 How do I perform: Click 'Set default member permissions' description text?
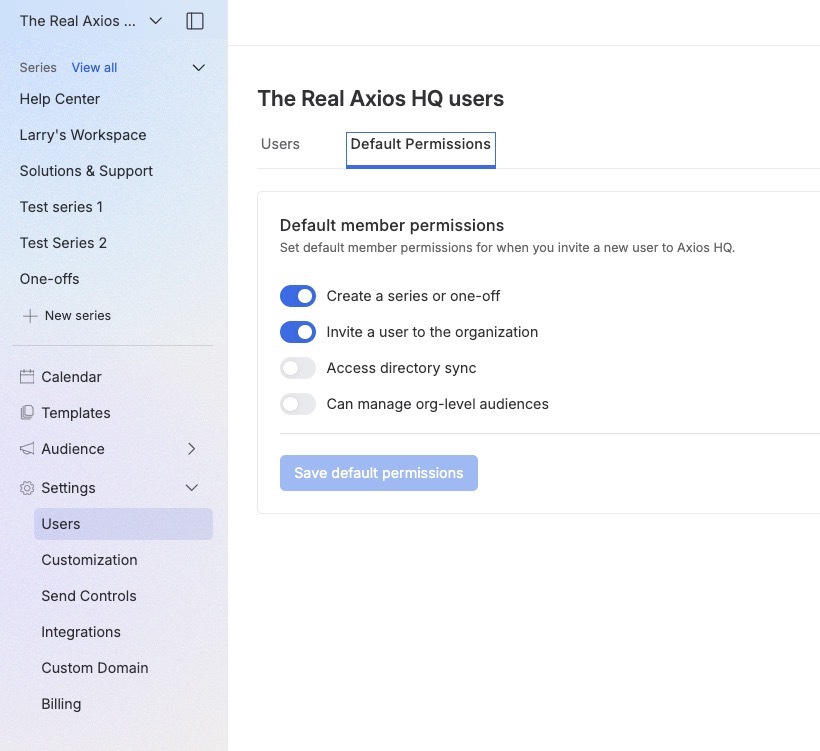pyautogui.click(x=507, y=248)
